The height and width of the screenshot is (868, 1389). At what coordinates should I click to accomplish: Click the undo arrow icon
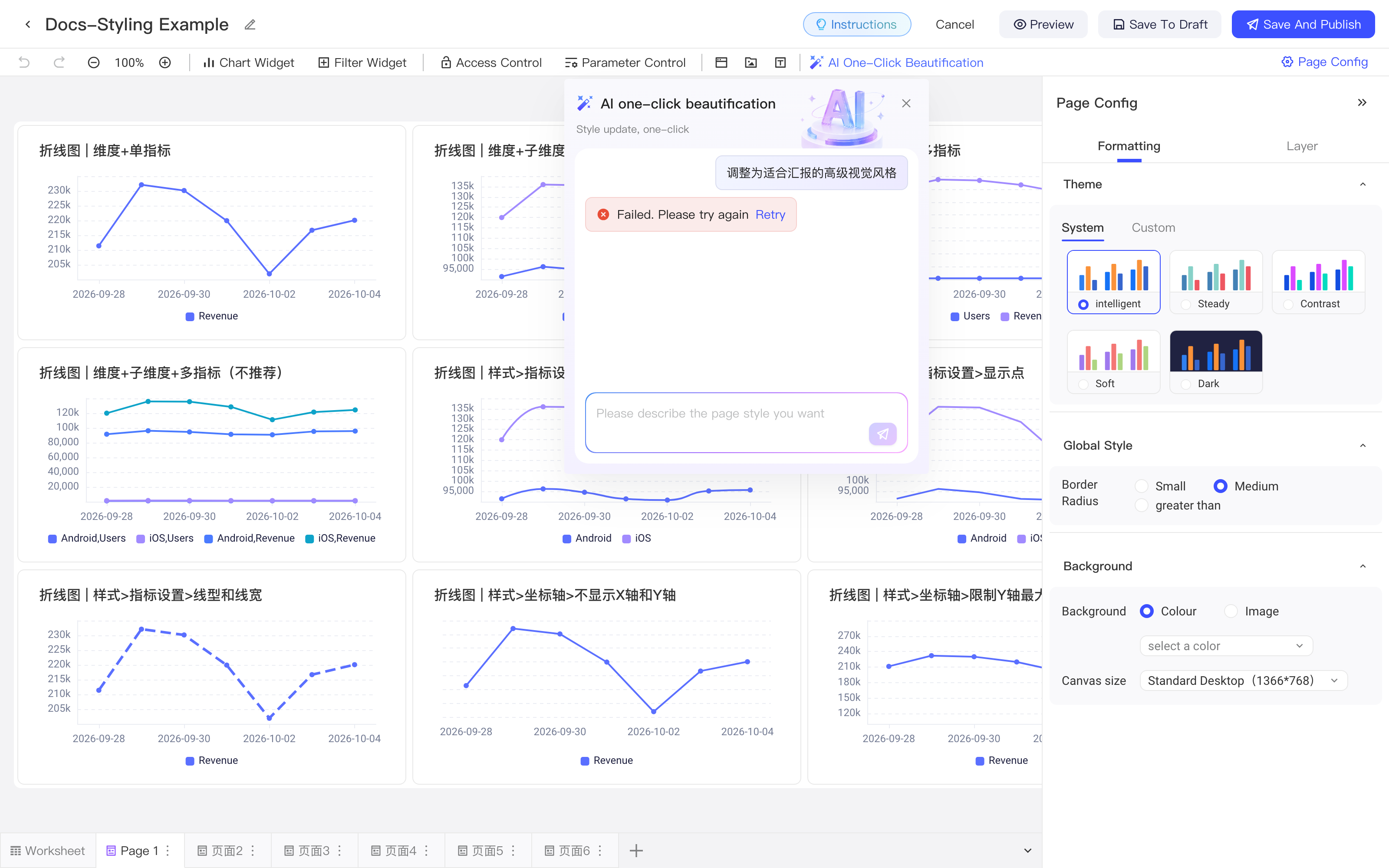24,62
